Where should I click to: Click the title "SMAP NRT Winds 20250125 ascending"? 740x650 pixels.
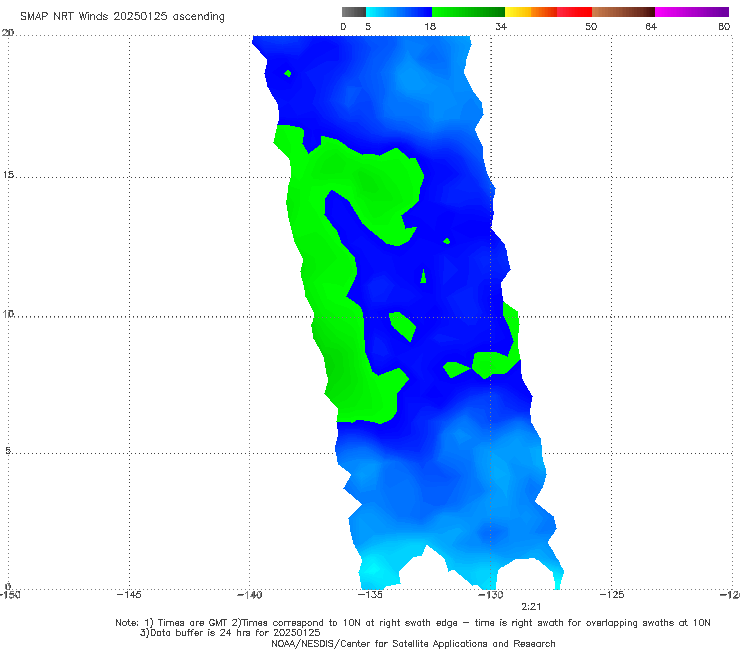point(122,16)
